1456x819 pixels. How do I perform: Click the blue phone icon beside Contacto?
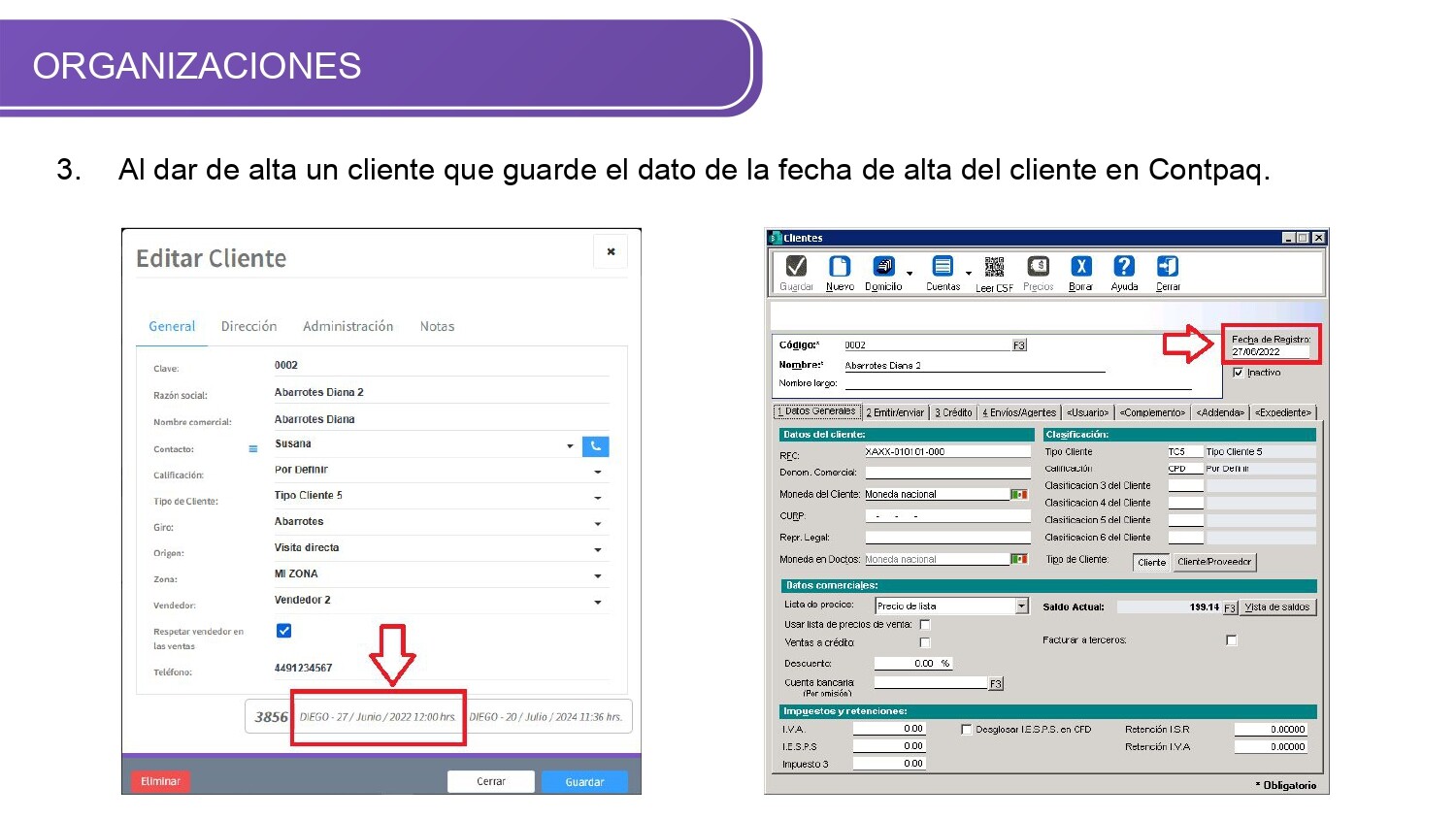tap(595, 446)
